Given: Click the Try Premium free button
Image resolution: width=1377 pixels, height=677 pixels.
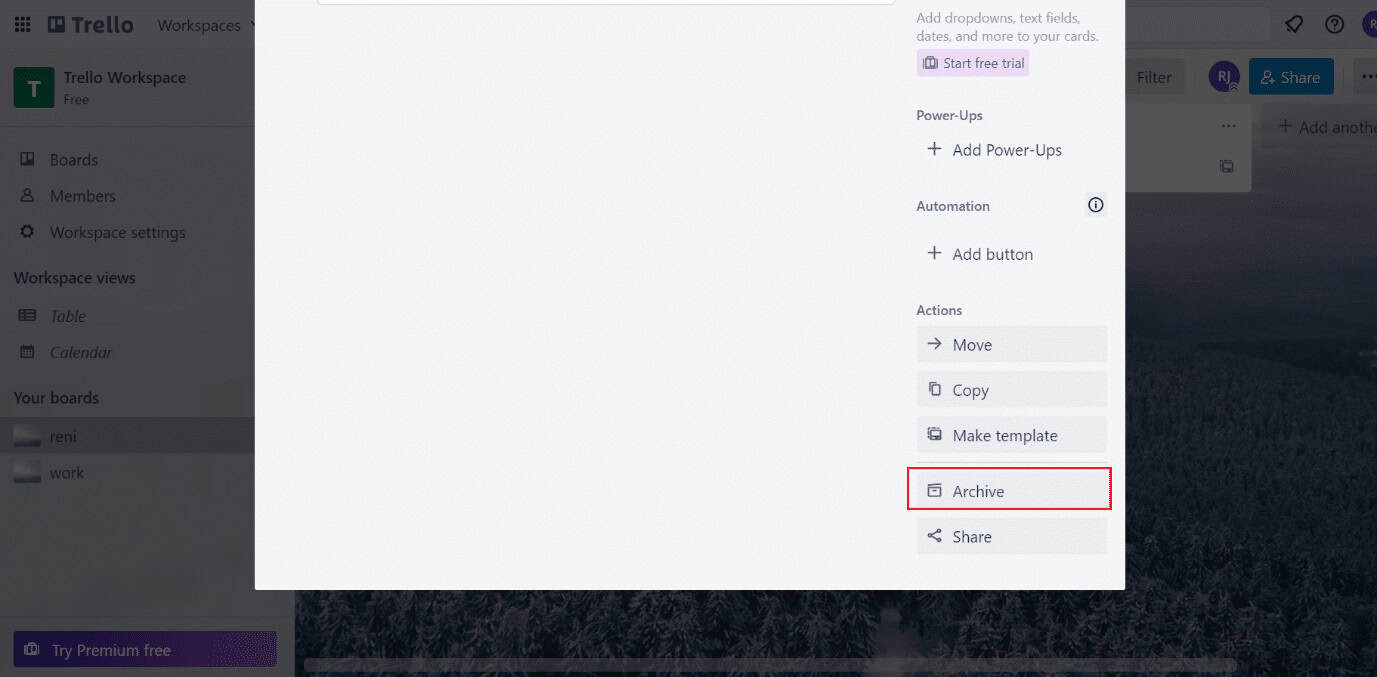Looking at the screenshot, I should click(x=144, y=649).
